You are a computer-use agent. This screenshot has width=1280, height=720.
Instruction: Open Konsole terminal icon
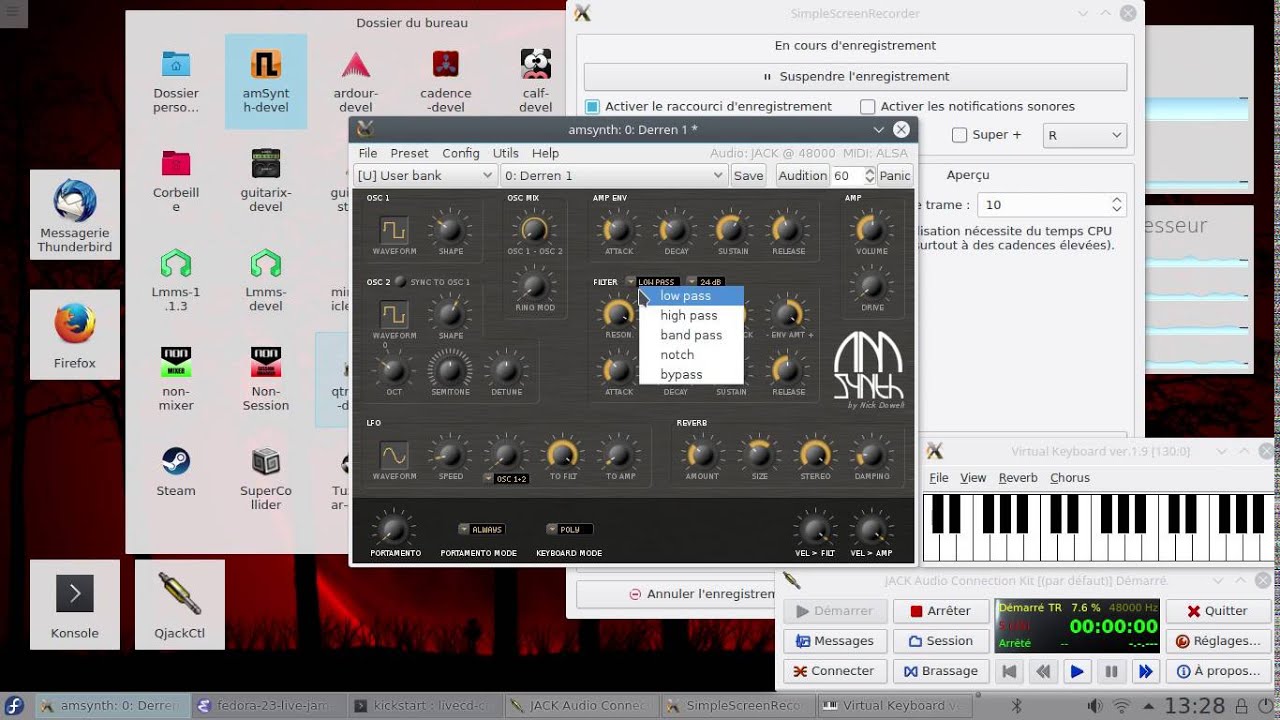[75, 603]
